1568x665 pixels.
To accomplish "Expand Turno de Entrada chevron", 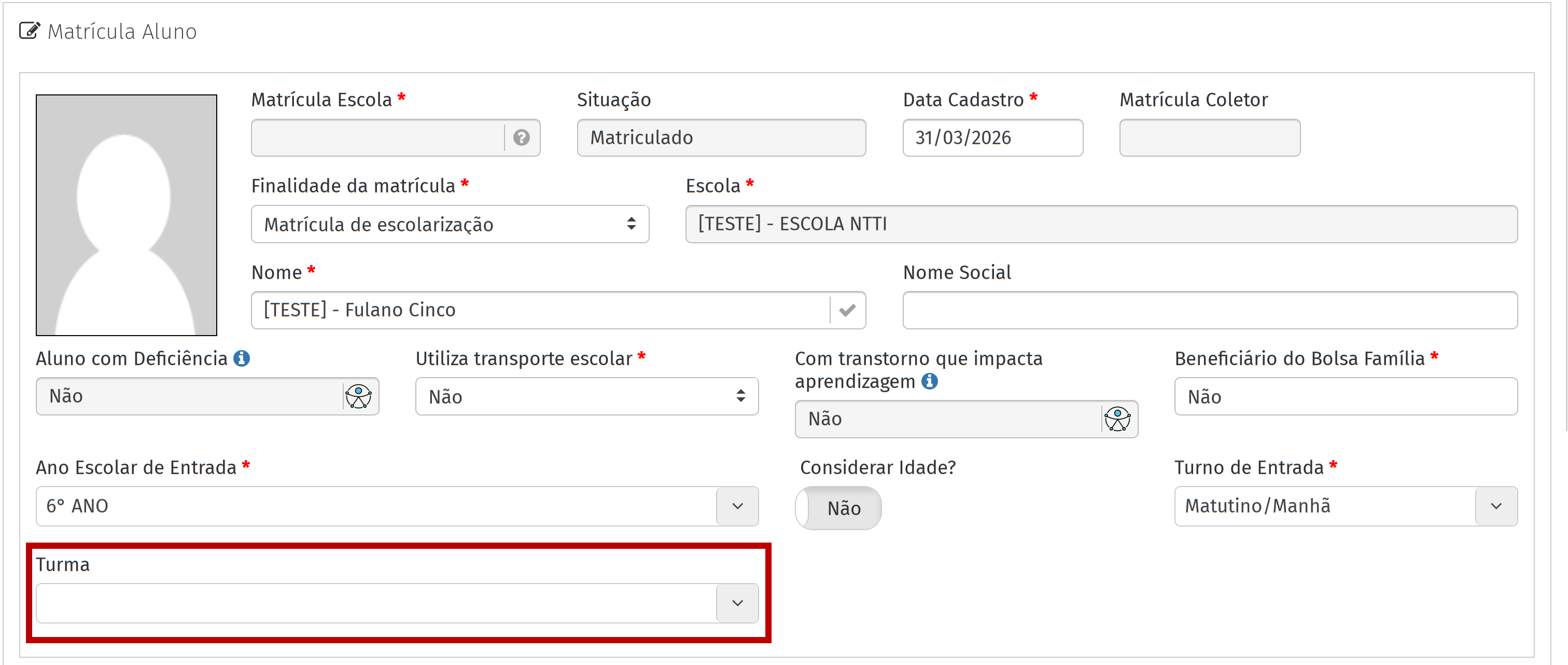I will (x=1495, y=506).
